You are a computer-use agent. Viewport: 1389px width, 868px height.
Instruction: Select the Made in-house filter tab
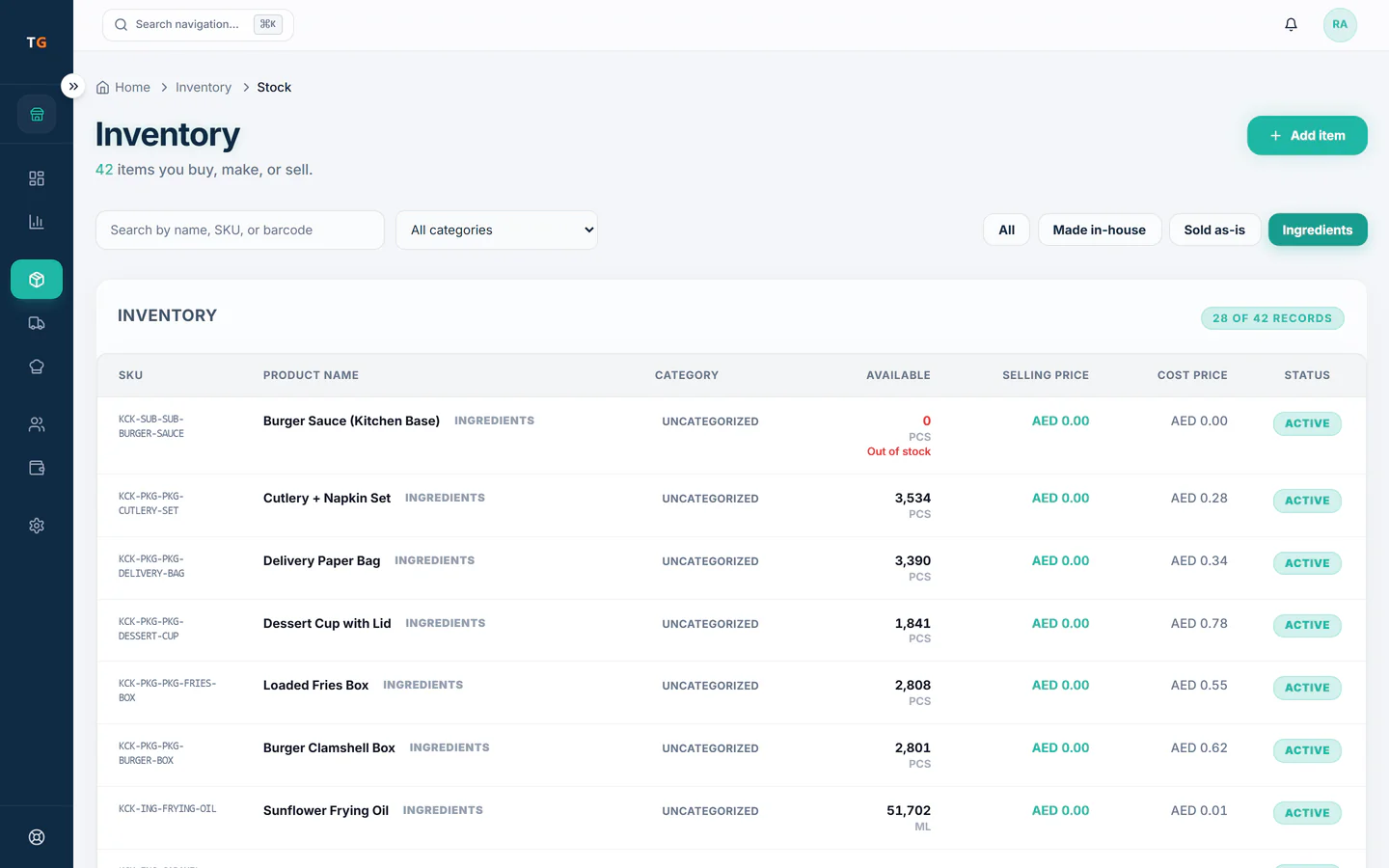1100,231
